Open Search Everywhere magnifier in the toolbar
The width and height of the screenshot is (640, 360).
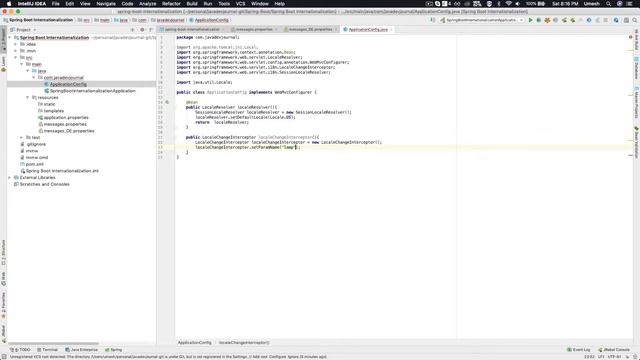[x=635, y=20]
